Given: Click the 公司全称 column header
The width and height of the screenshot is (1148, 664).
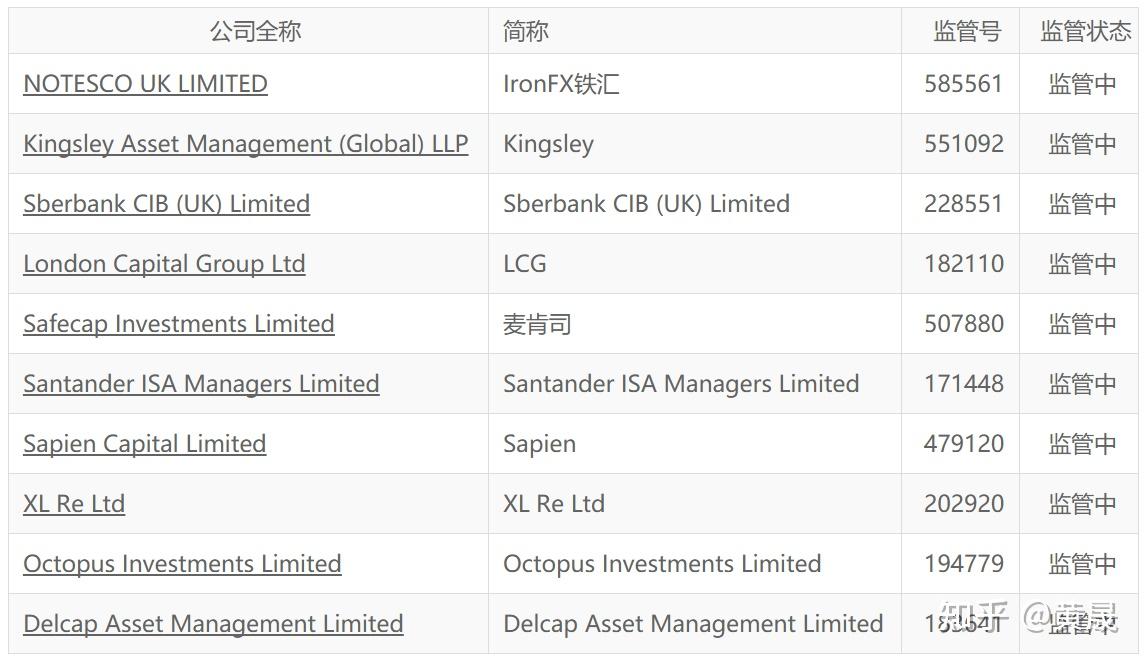Looking at the screenshot, I should point(255,31).
